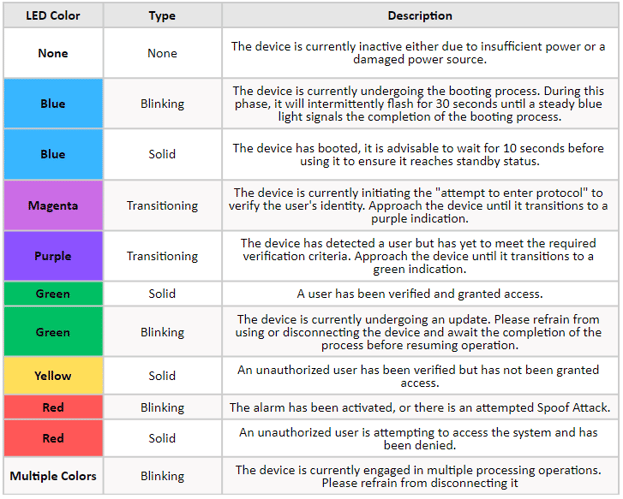Viewport: 623px width, 499px height.
Task: Click the Blue cell in the Solid row
Action: coord(53,154)
